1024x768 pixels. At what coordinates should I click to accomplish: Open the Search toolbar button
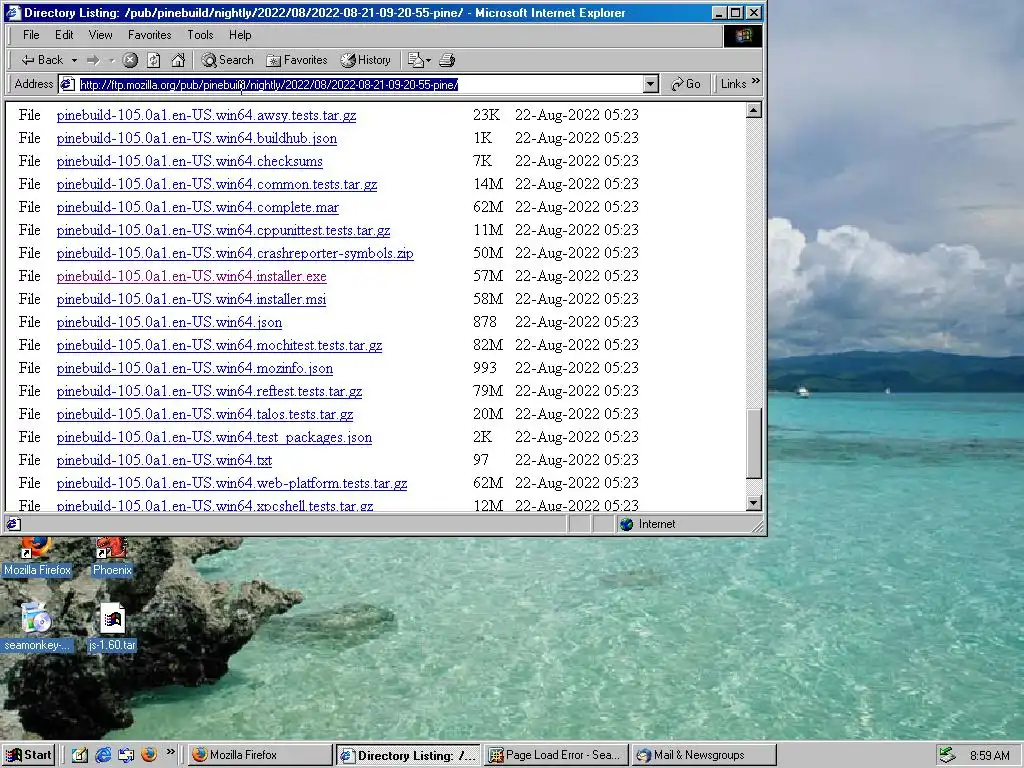227,60
